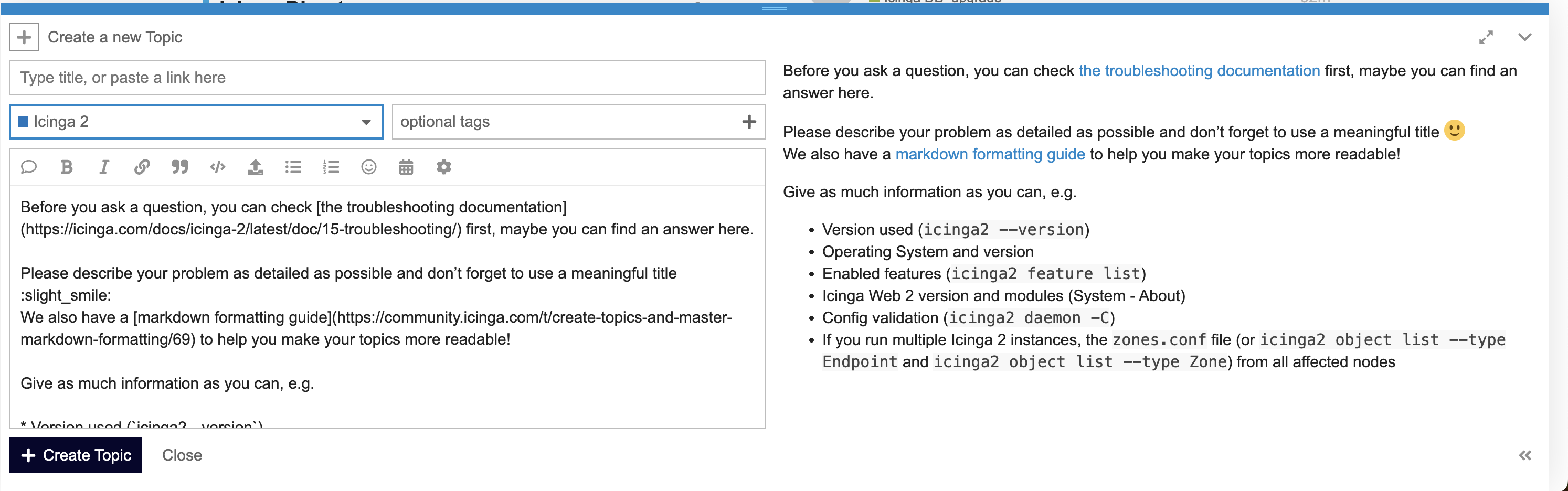
Task: Insert date and time with calendar icon
Action: coord(406,167)
